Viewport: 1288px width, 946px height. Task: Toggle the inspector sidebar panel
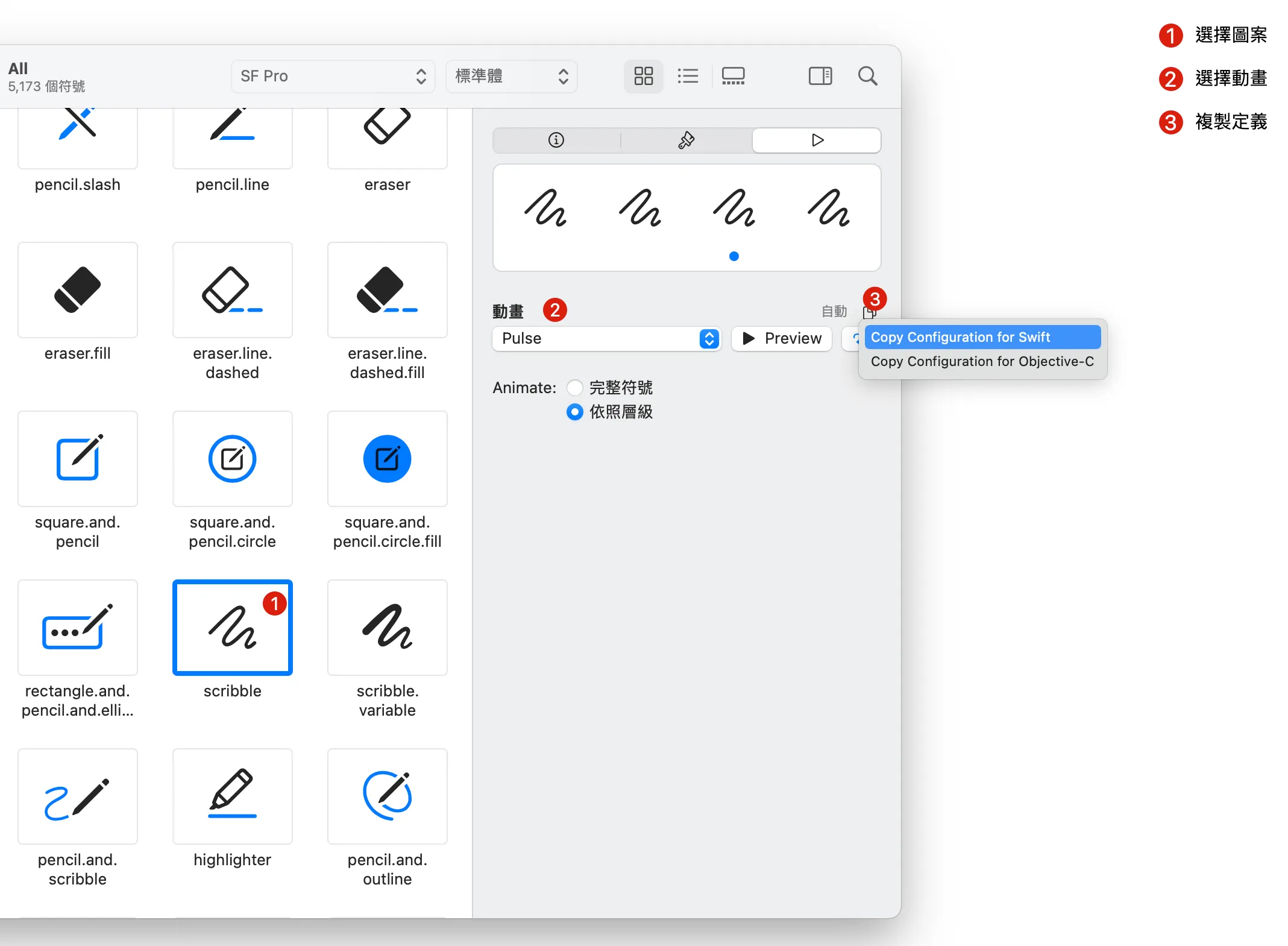point(820,76)
